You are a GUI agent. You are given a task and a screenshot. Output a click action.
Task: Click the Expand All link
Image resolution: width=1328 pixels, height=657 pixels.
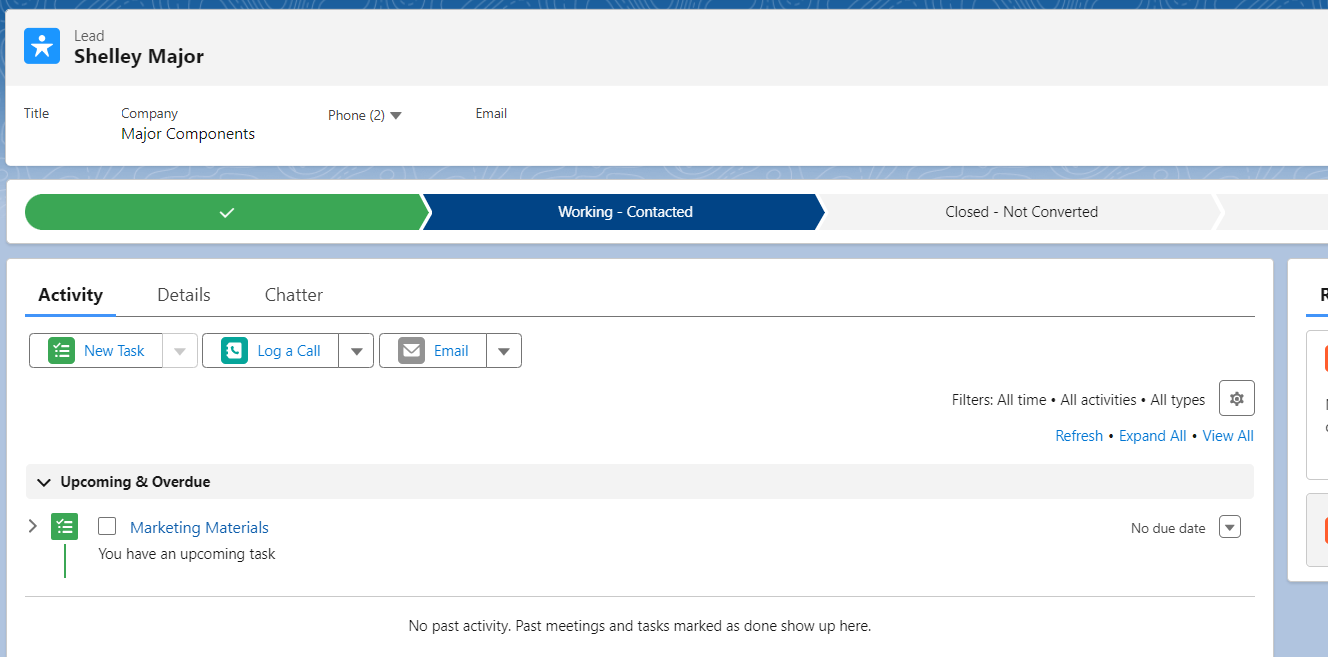[1152, 436]
